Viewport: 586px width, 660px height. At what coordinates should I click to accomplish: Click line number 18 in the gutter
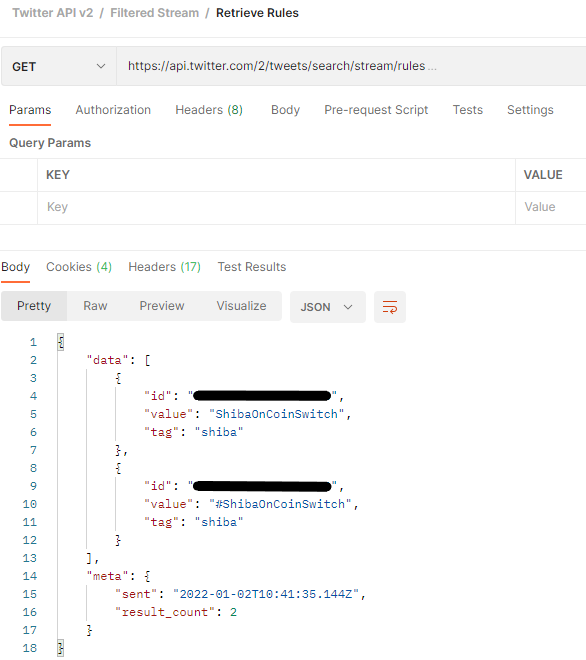tap(30, 648)
